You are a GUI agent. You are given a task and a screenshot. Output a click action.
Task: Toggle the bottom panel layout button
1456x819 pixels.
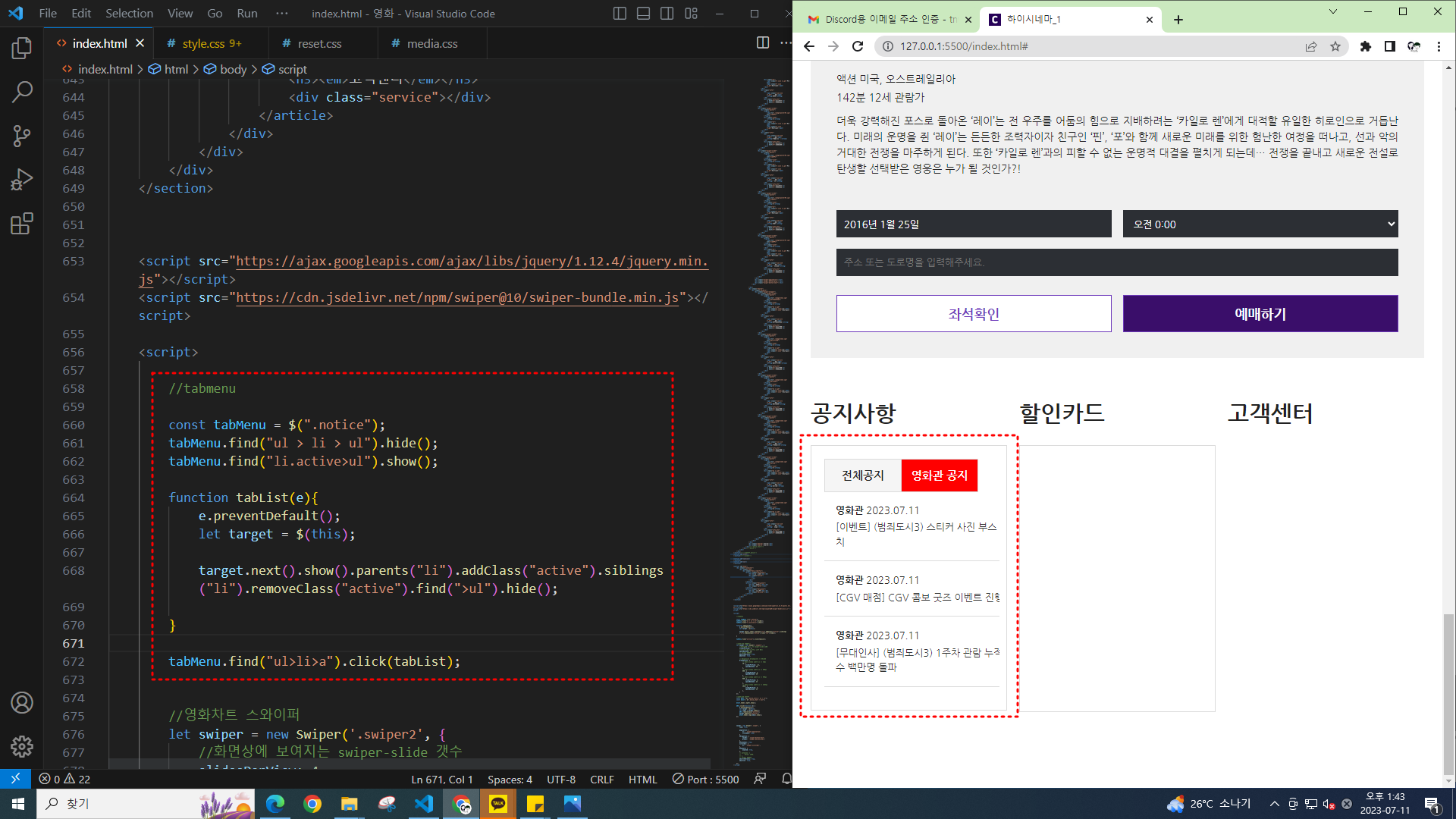[x=643, y=14]
